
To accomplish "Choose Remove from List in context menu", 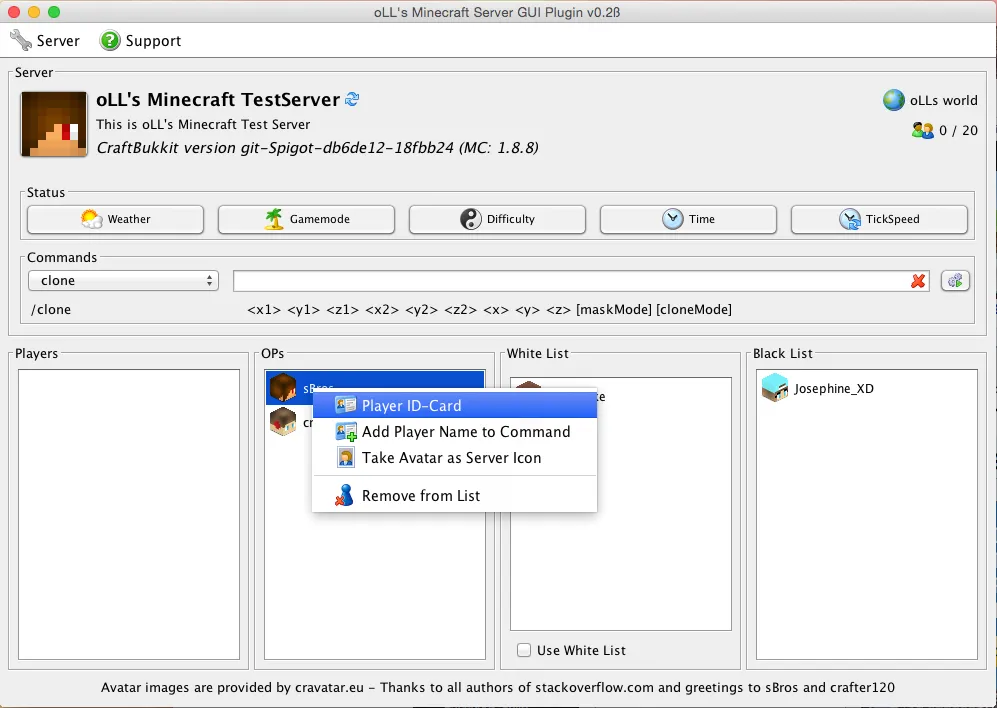I will pos(455,496).
